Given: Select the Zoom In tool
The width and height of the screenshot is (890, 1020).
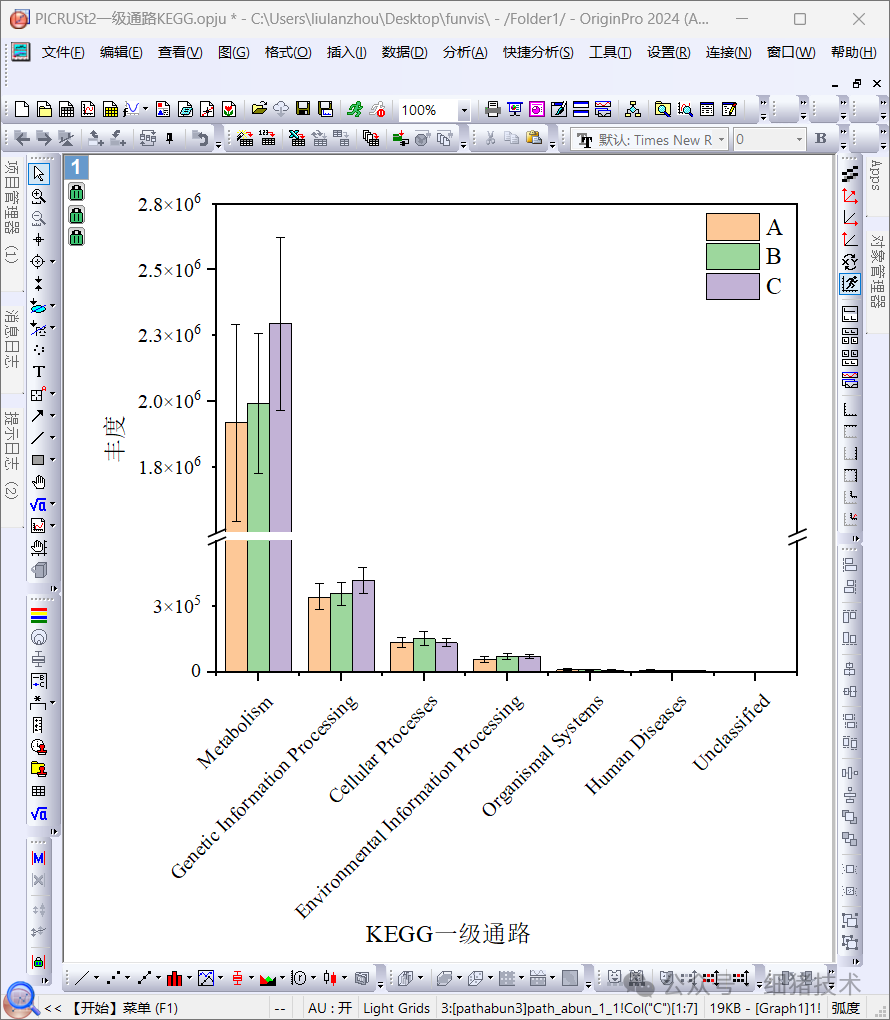Looking at the screenshot, I should [38, 196].
